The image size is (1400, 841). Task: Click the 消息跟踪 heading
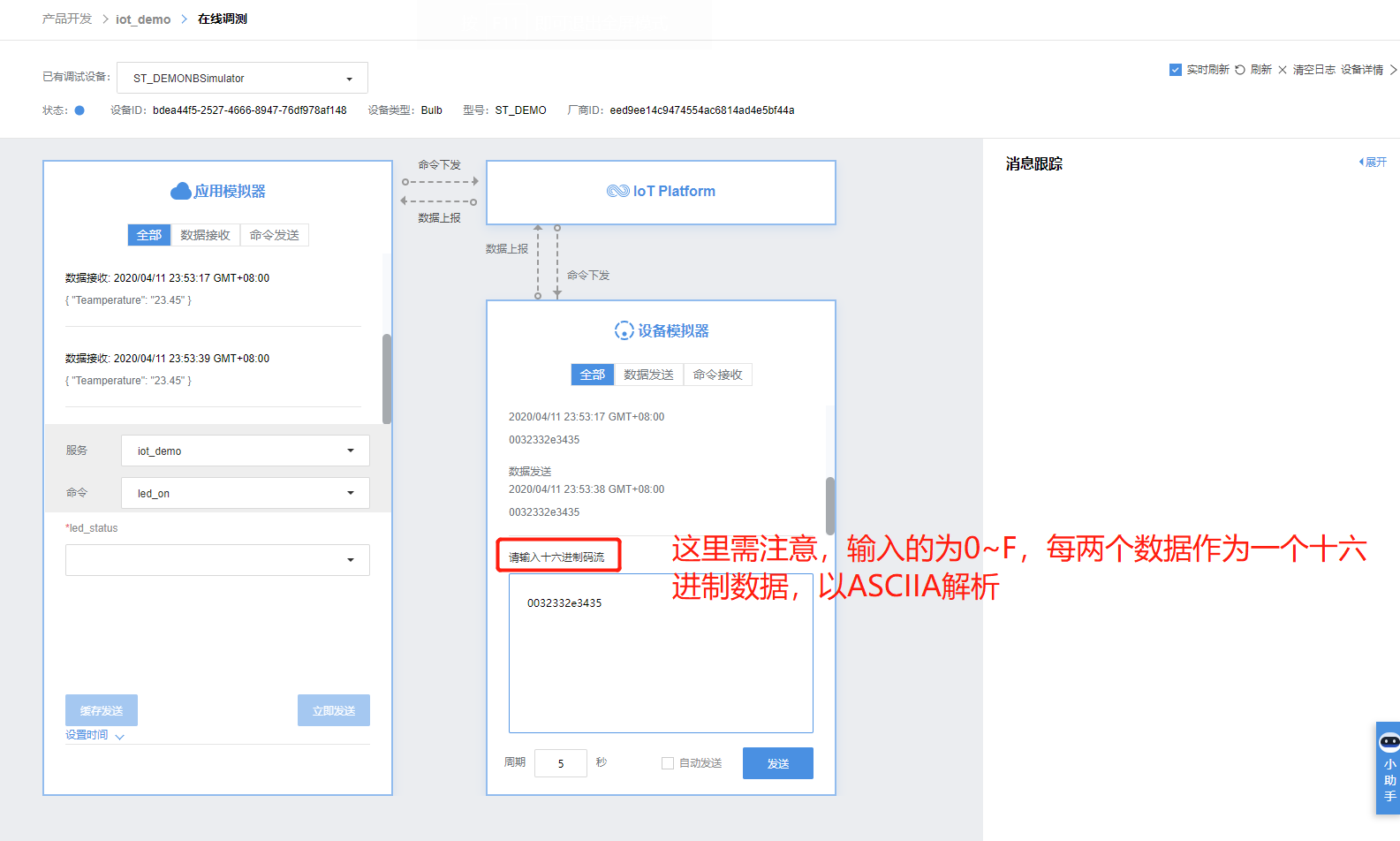coord(1034,163)
